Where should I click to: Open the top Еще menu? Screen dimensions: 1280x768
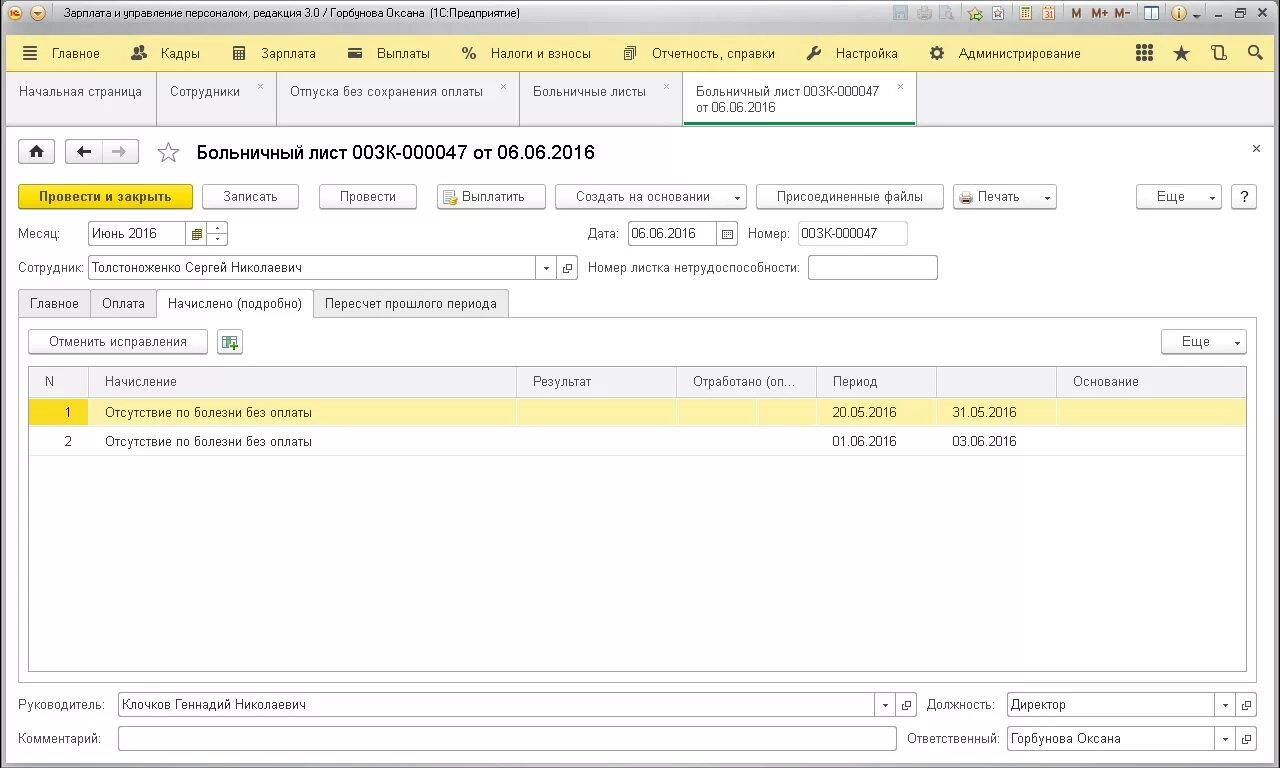(1178, 197)
